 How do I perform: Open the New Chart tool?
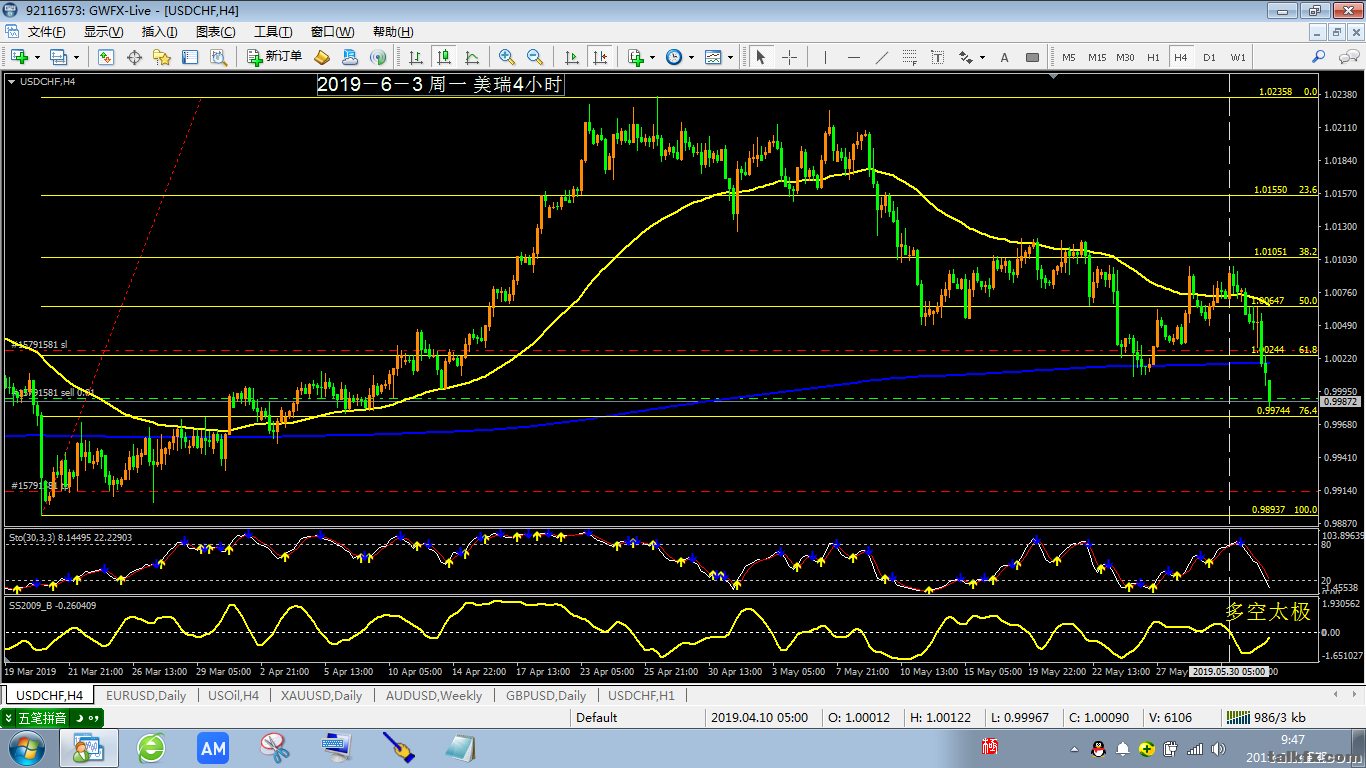[x=19, y=57]
